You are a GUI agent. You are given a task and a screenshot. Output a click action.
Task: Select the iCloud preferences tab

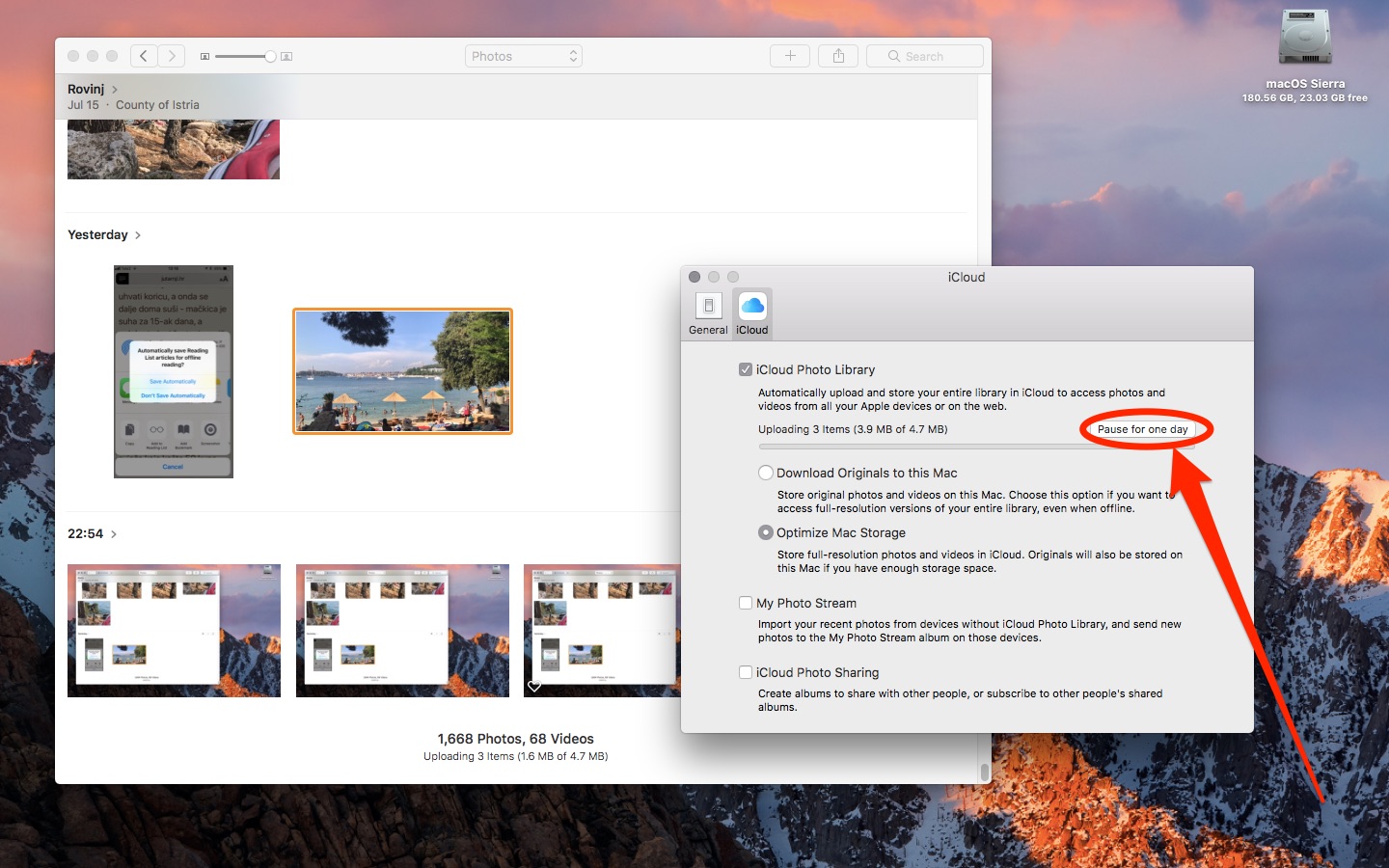click(752, 313)
